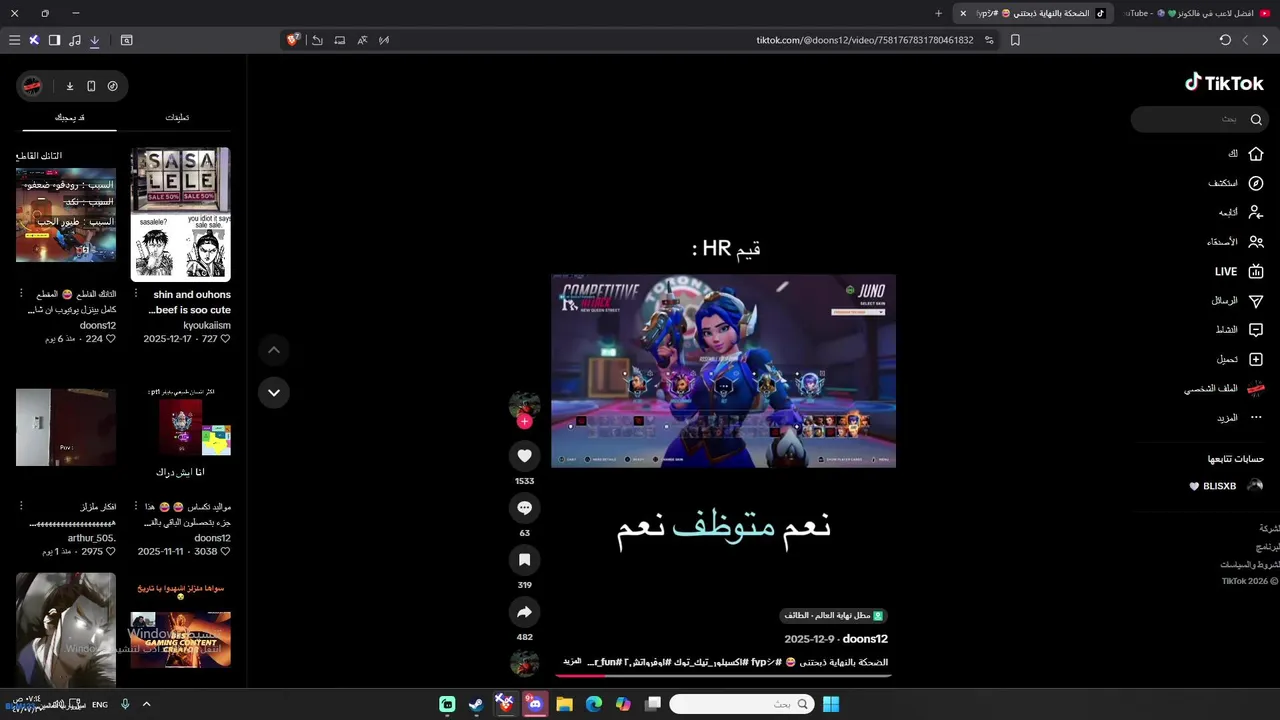Click download icon in floating pill
Screen dimensions: 1280x720
70,86
